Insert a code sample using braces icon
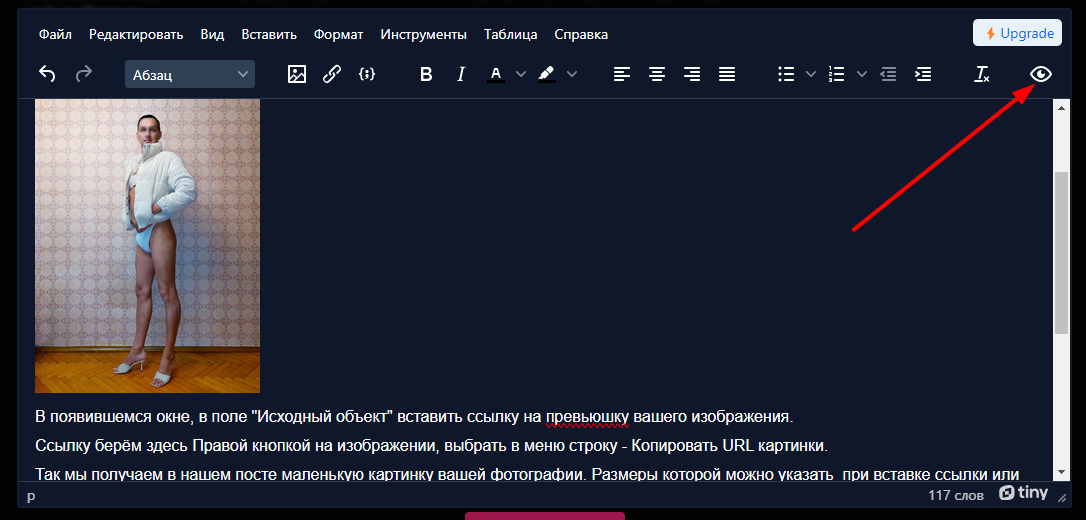1086x520 pixels. pos(367,74)
